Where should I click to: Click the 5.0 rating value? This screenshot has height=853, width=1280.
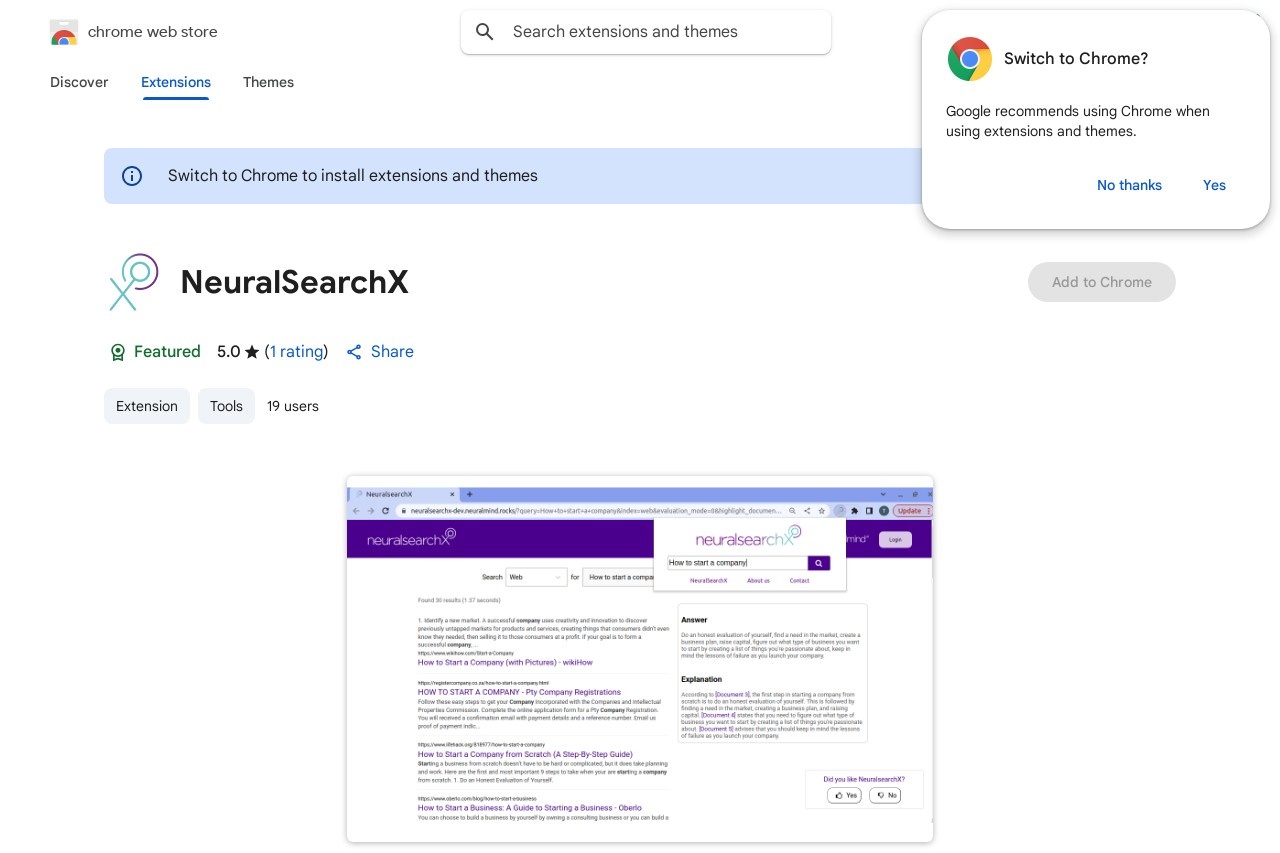pyautogui.click(x=228, y=352)
